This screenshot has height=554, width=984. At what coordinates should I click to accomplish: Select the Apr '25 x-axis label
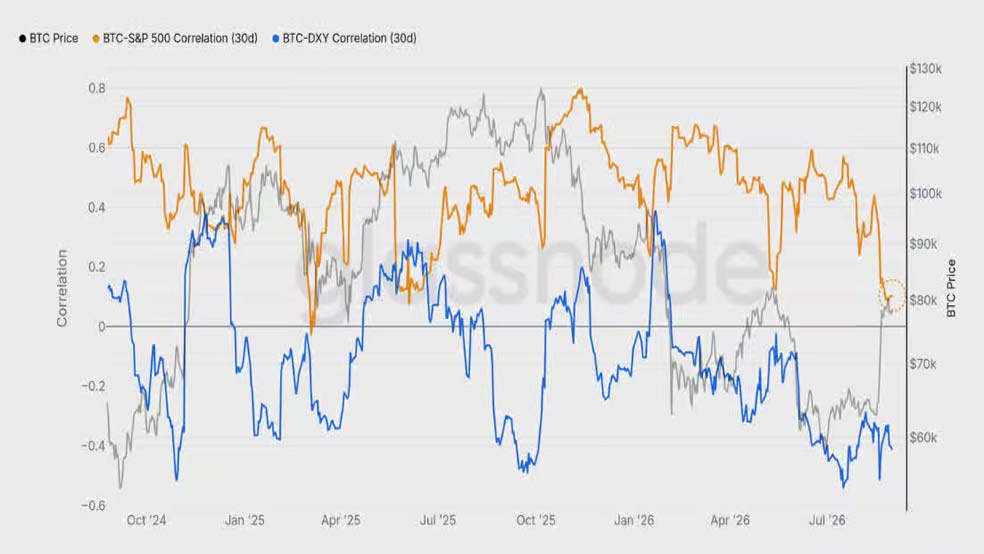(x=341, y=520)
